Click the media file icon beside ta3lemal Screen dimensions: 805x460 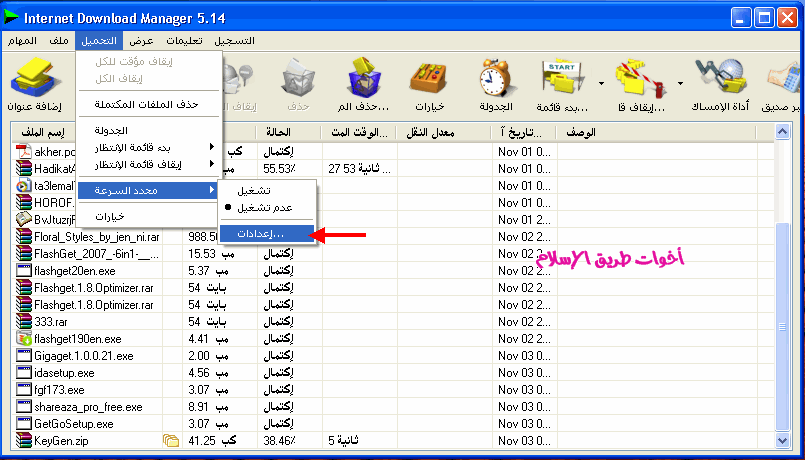point(24,185)
